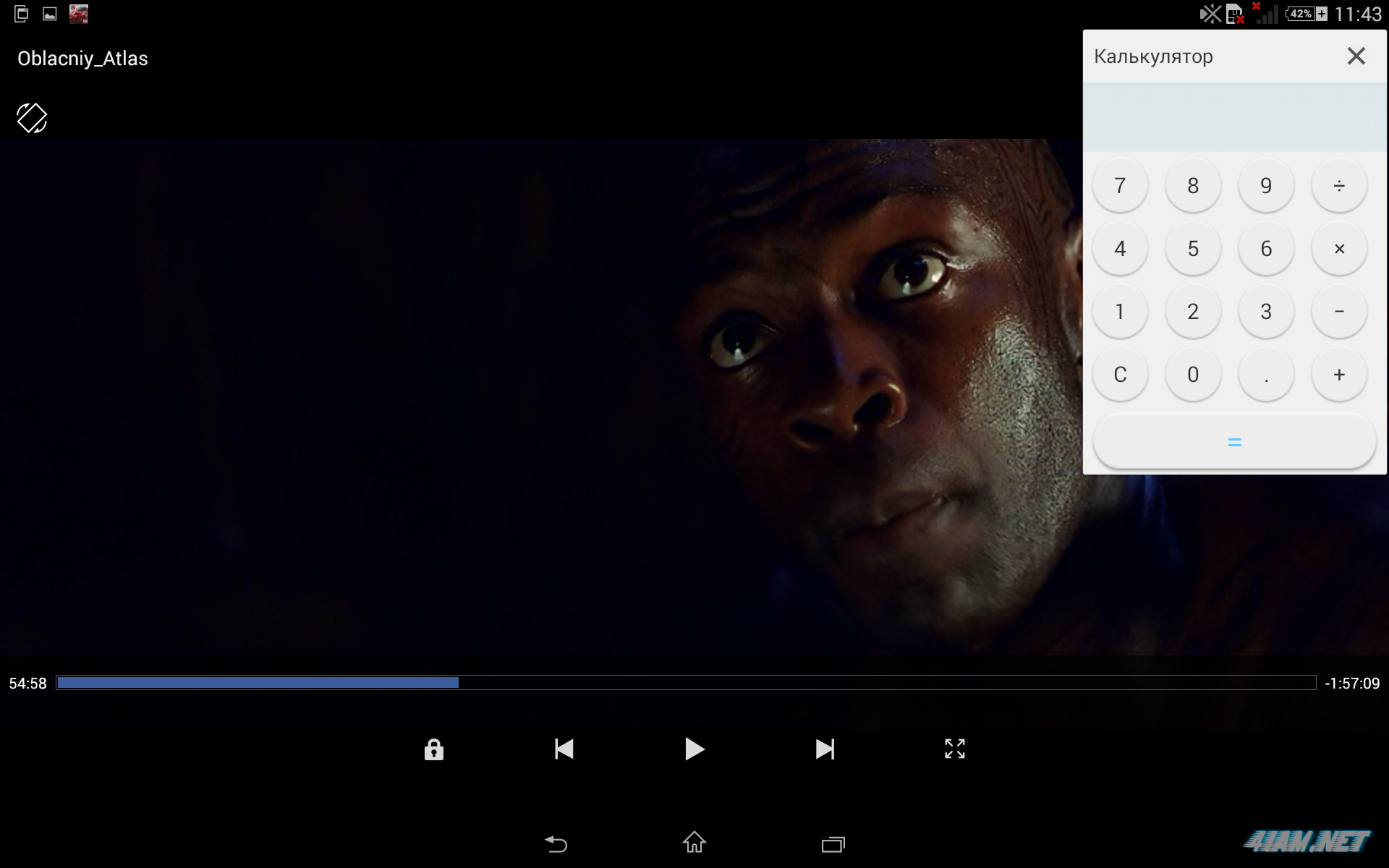Tap the minus operator button
Screen dimensions: 1389x868
tap(1339, 312)
